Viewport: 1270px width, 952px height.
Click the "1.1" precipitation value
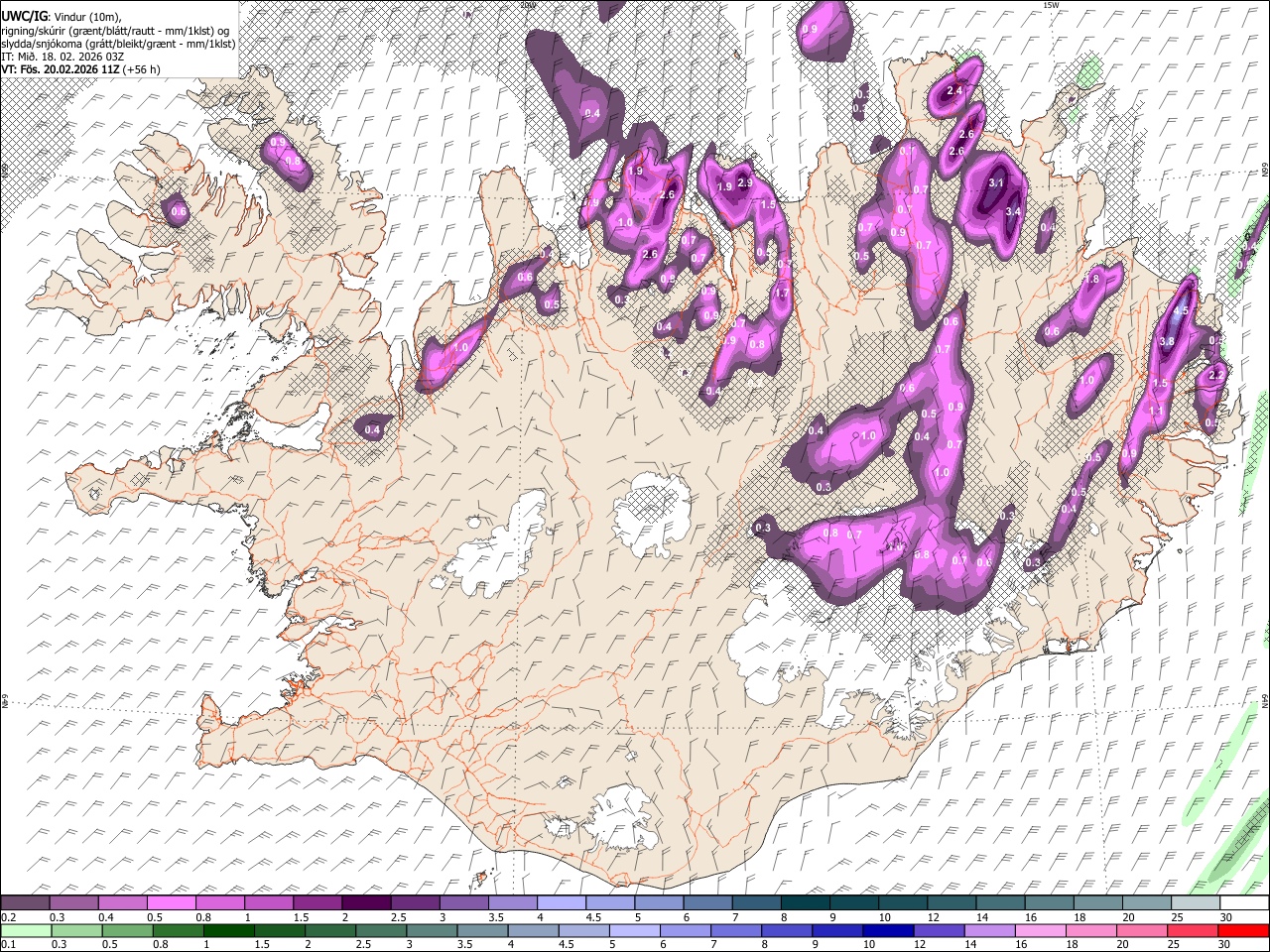[x=1156, y=411]
